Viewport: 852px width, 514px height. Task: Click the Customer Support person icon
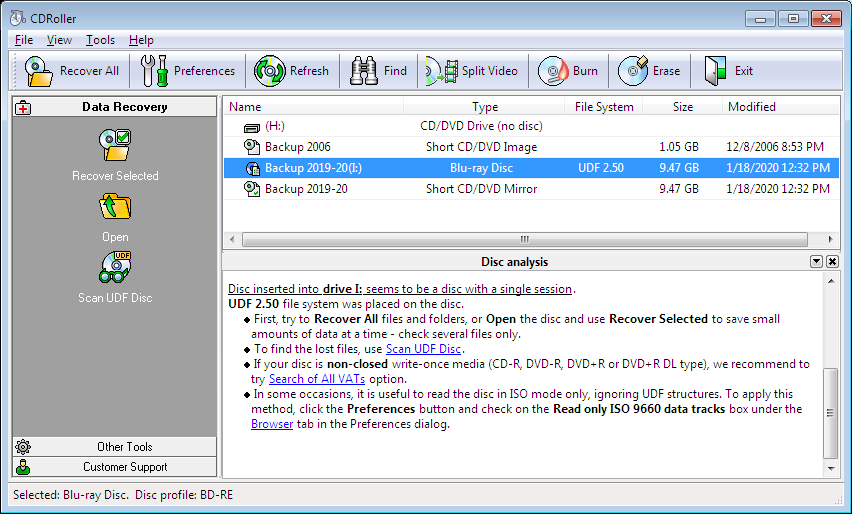(23, 467)
